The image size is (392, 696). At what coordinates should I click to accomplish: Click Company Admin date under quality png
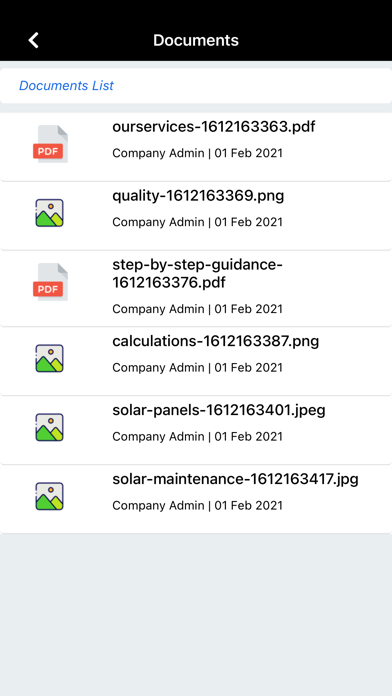click(x=197, y=222)
